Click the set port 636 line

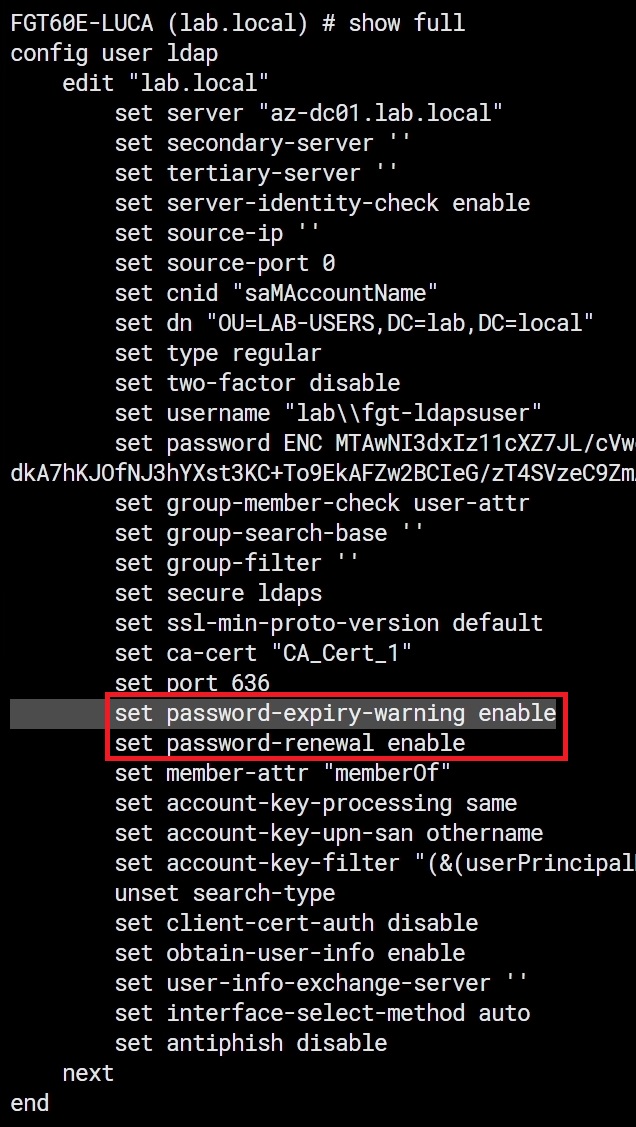pyautogui.click(x=192, y=683)
